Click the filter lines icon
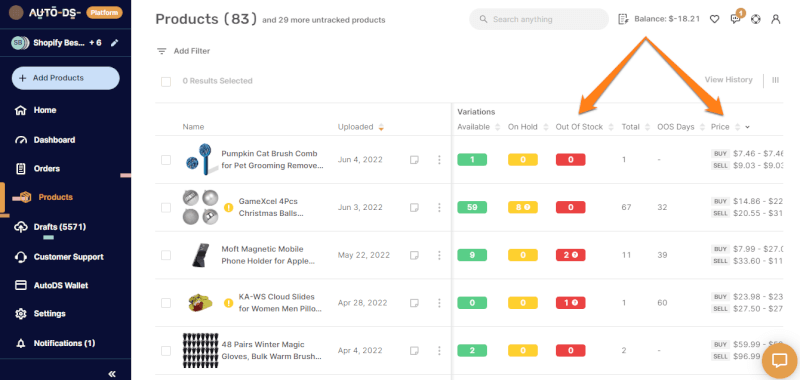Viewport: 800px width, 380px height. [x=162, y=51]
